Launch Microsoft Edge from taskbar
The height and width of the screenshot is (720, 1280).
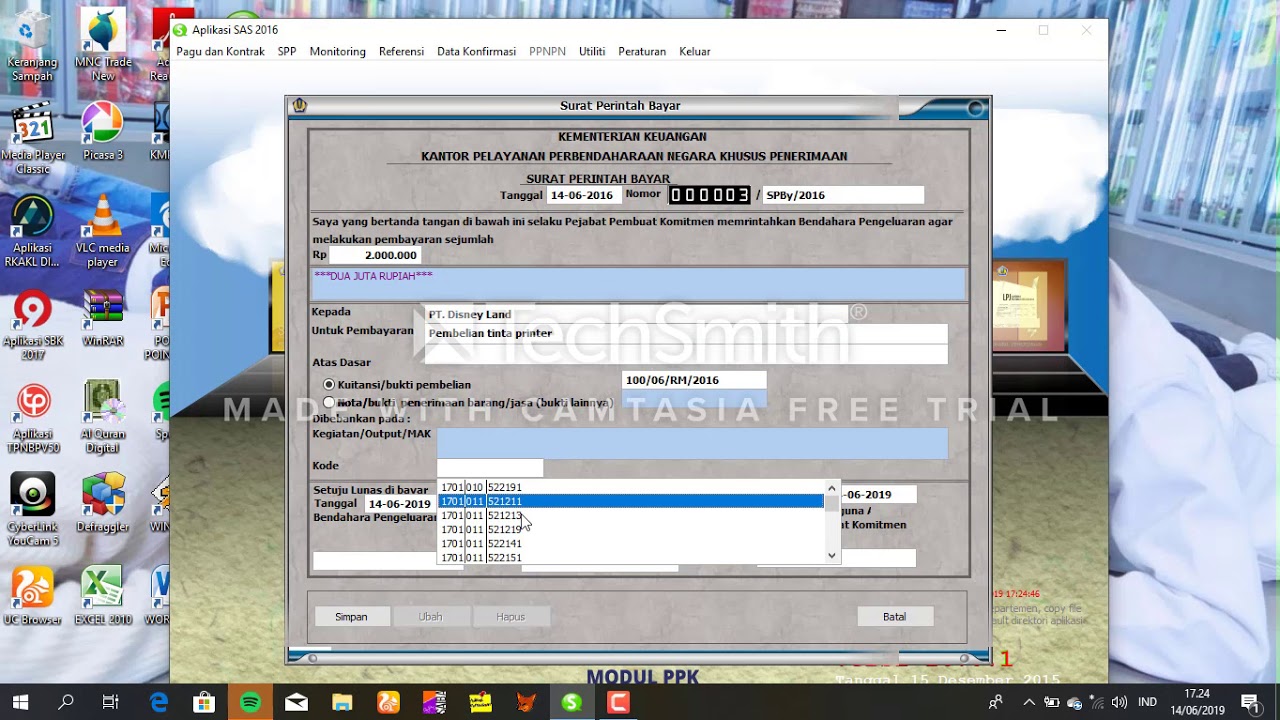(158, 702)
